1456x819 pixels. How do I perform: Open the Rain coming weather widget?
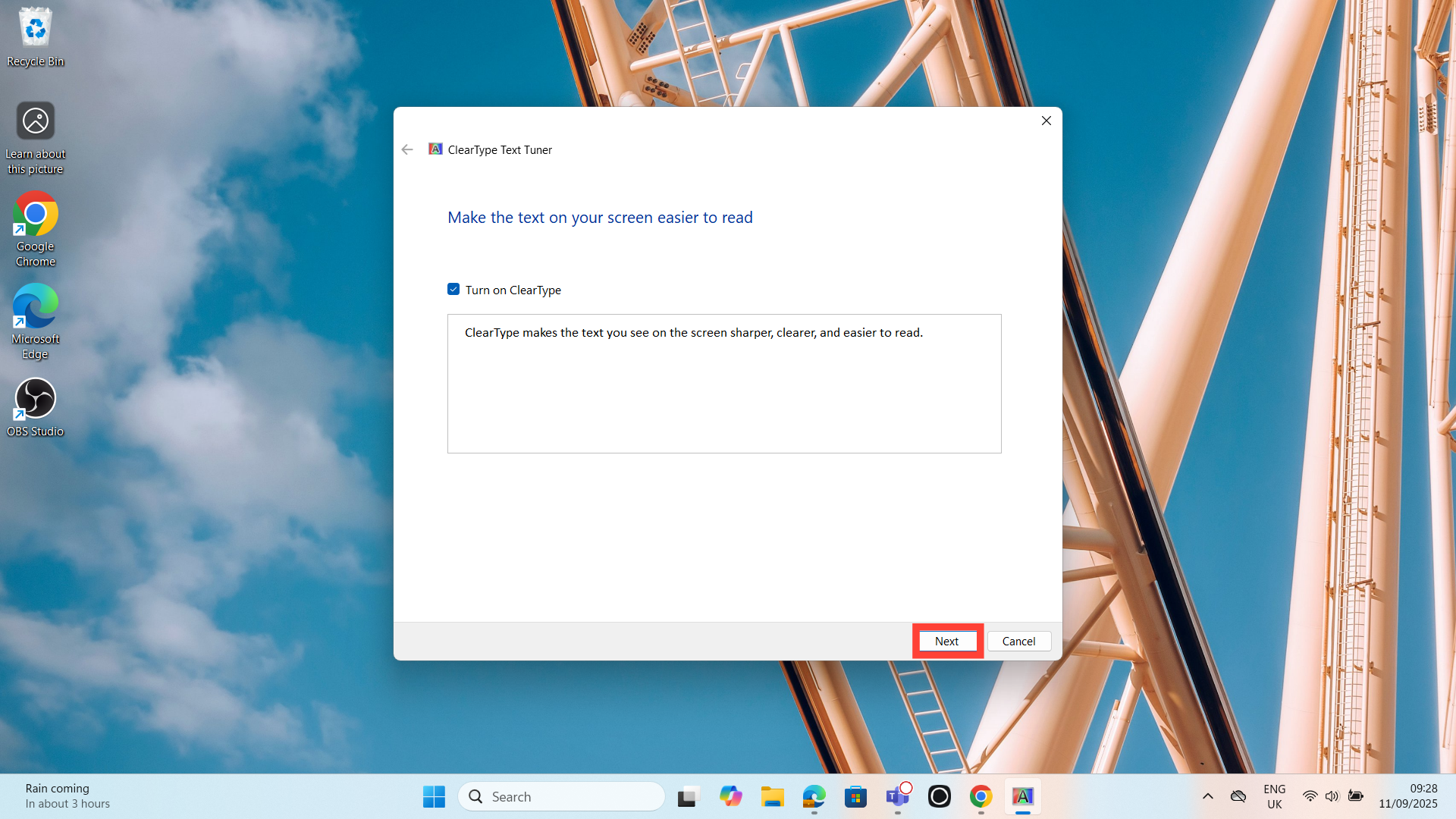(67, 796)
